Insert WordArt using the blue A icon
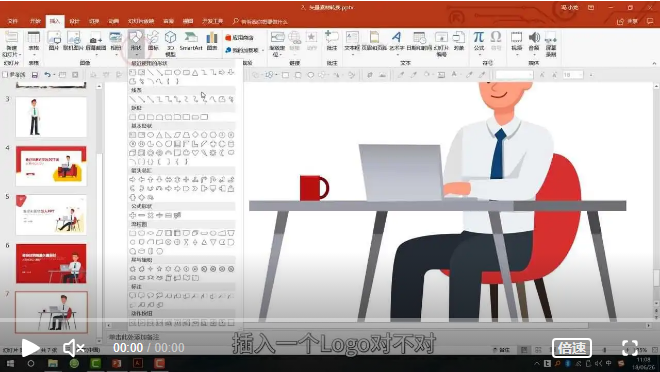 coord(396,41)
